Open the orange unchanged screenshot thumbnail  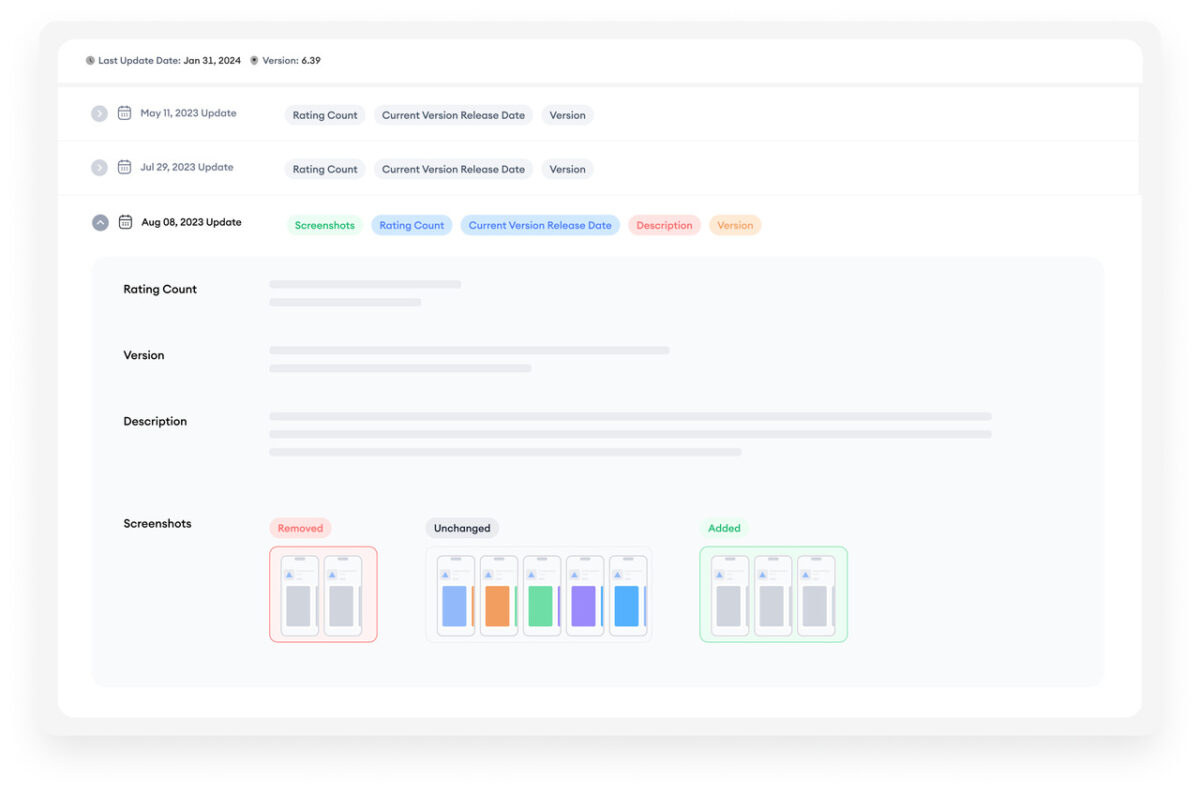click(499, 596)
